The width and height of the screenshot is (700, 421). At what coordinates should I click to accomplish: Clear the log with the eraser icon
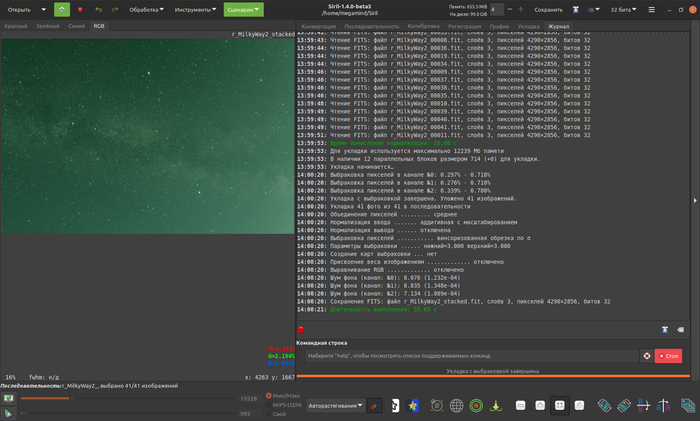pyautogui.click(x=682, y=329)
